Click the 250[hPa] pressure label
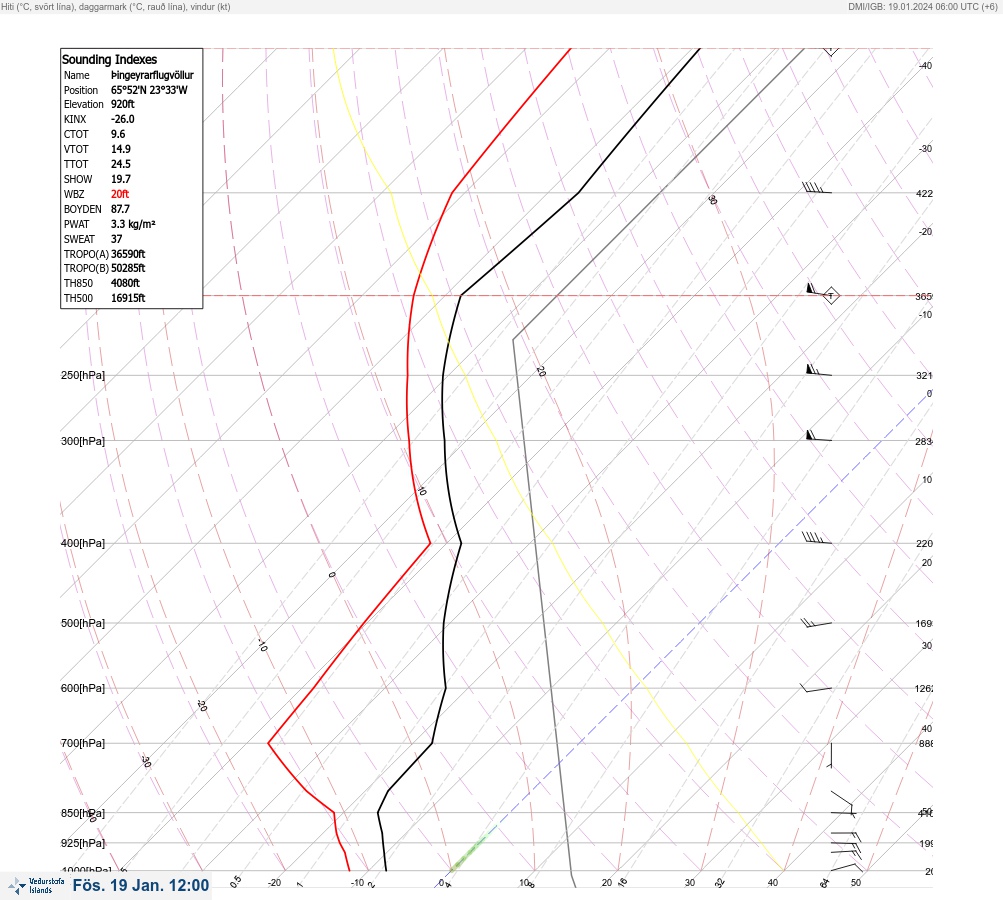1003x900 pixels. (83, 375)
